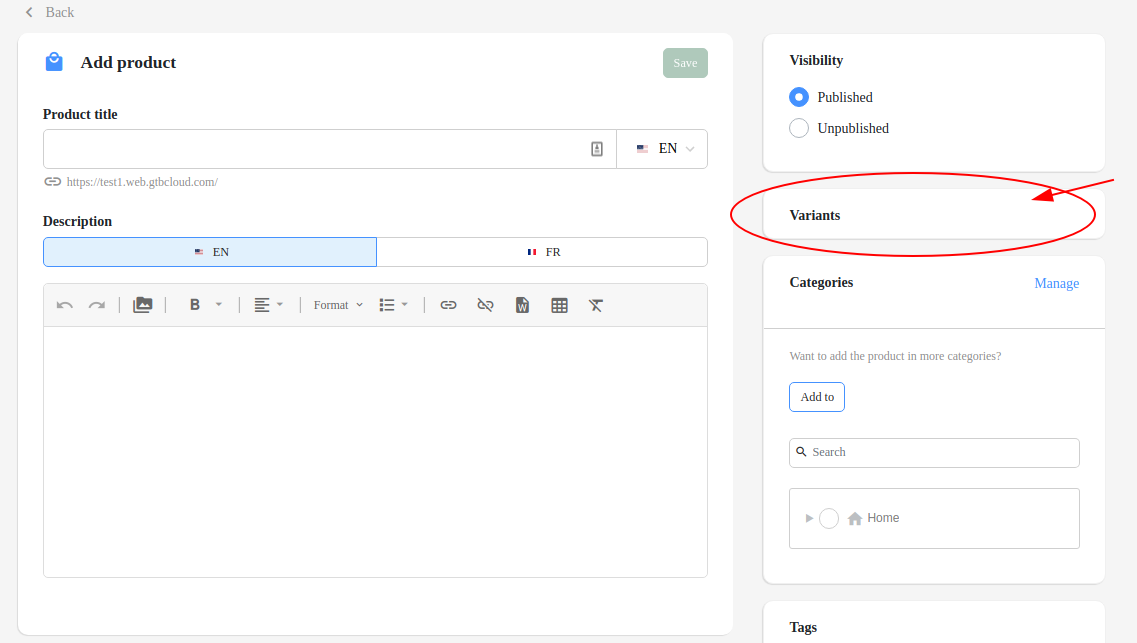
Task: Click the undo icon in editor toolbar
Action: point(65,305)
